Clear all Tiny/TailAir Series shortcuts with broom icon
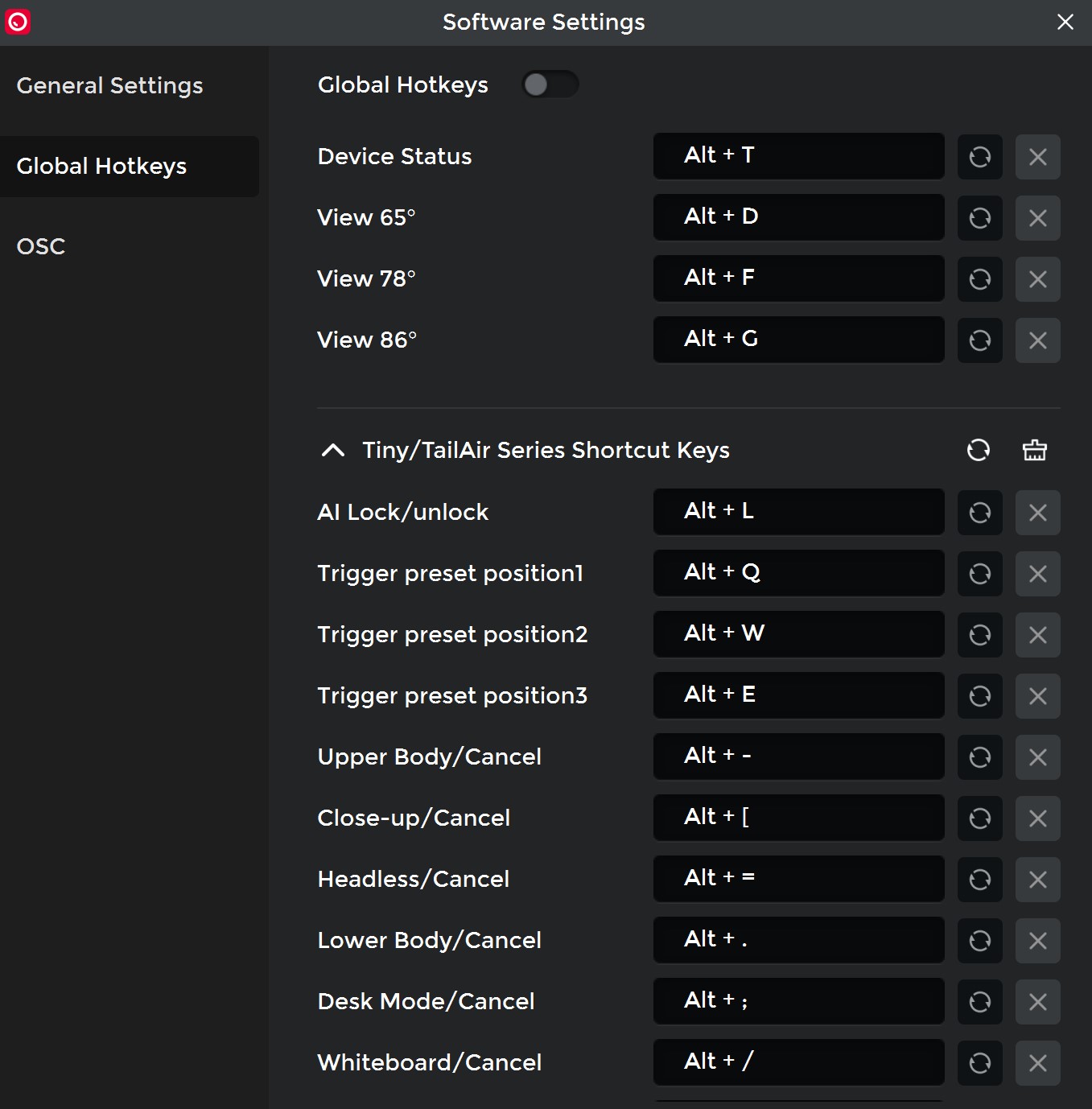1092x1109 pixels. tap(1034, 450)
